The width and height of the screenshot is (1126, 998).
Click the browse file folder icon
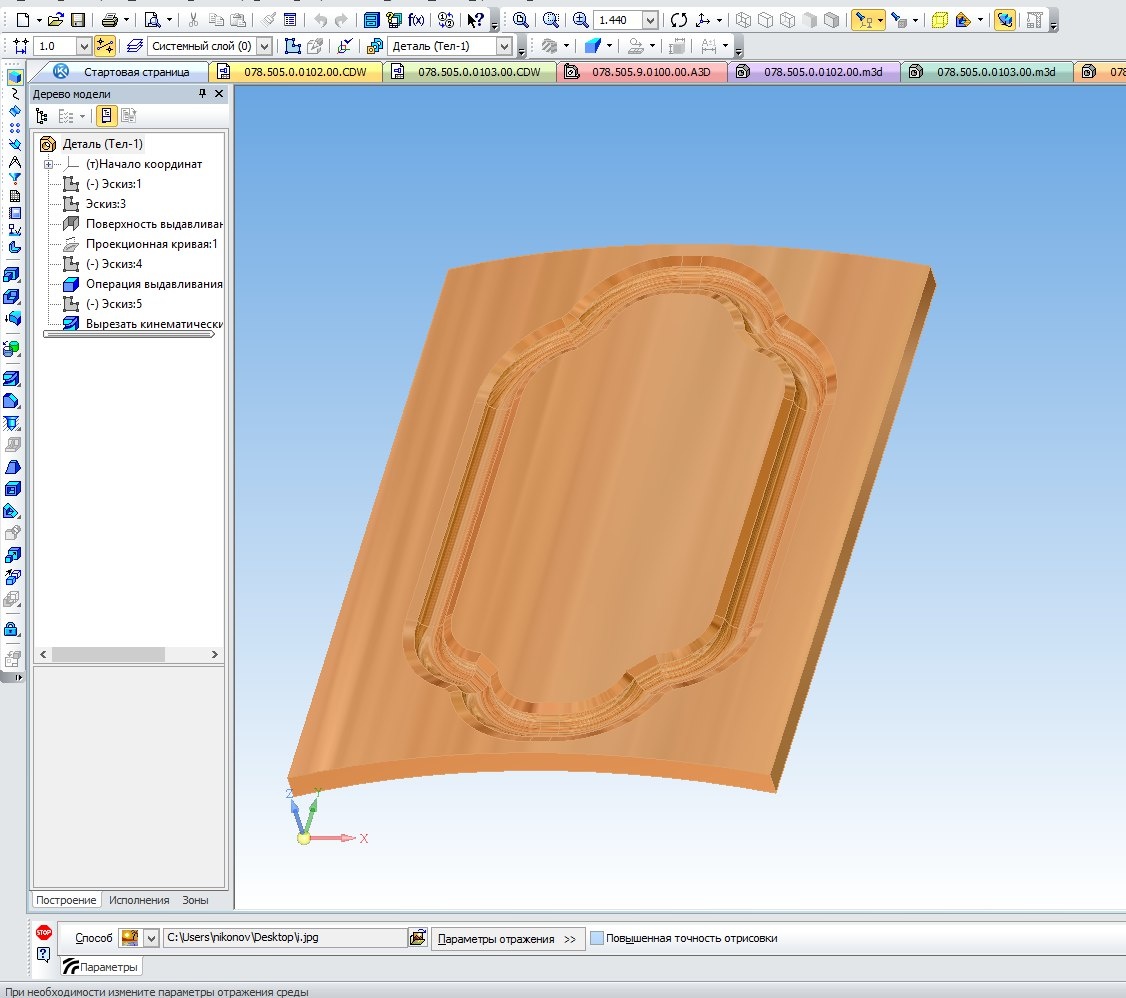[x=418, y=938]
